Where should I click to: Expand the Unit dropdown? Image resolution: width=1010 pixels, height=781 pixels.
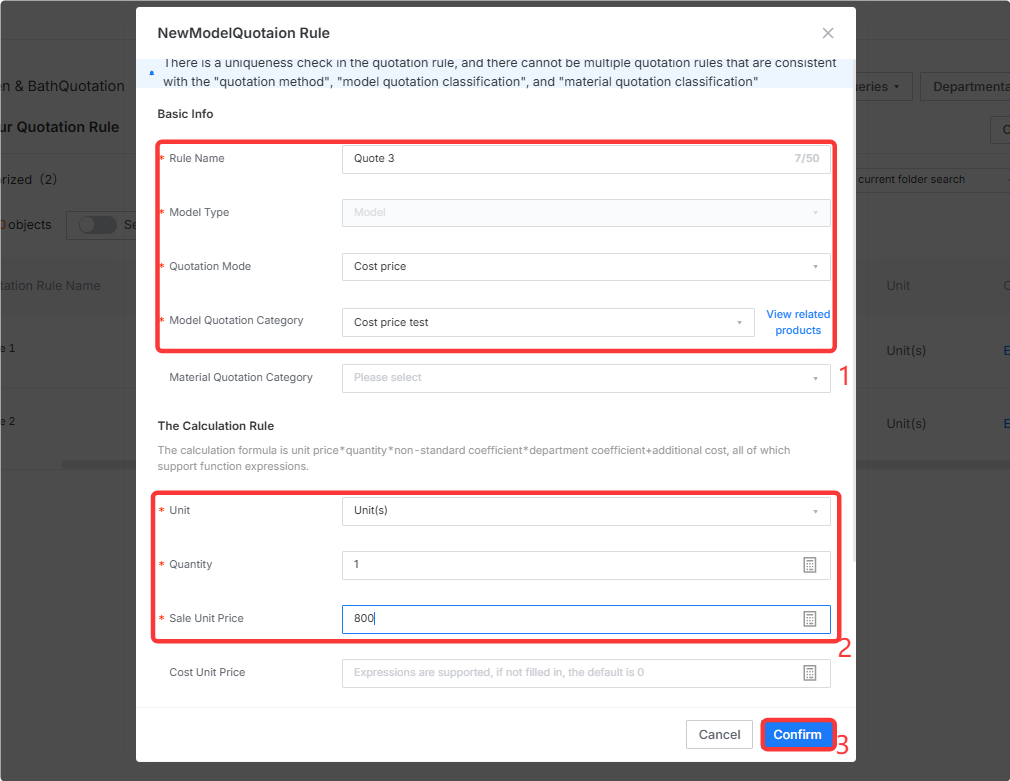coord(586,511)
